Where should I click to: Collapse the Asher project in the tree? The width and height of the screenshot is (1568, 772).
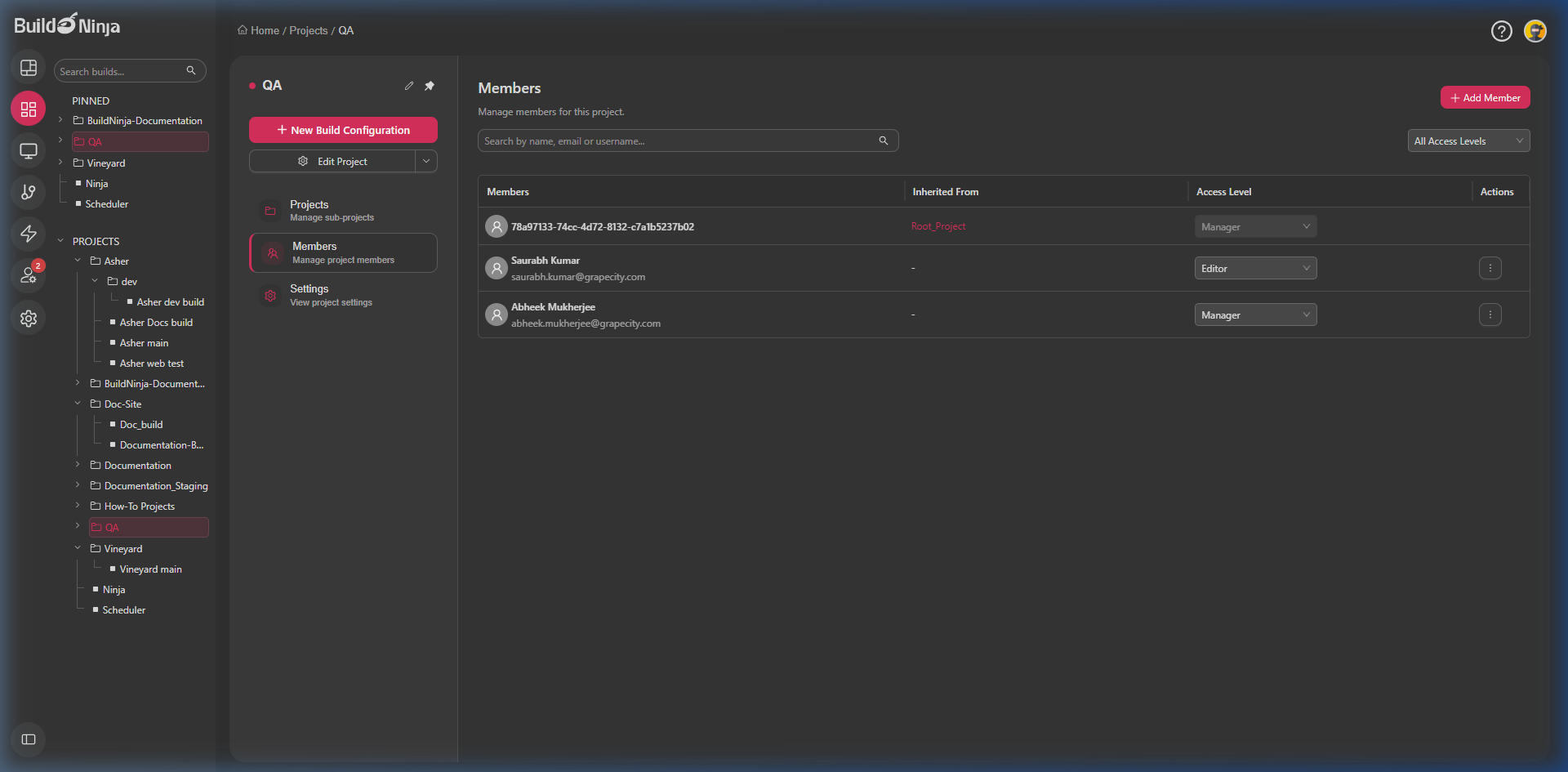coord(78,260)
